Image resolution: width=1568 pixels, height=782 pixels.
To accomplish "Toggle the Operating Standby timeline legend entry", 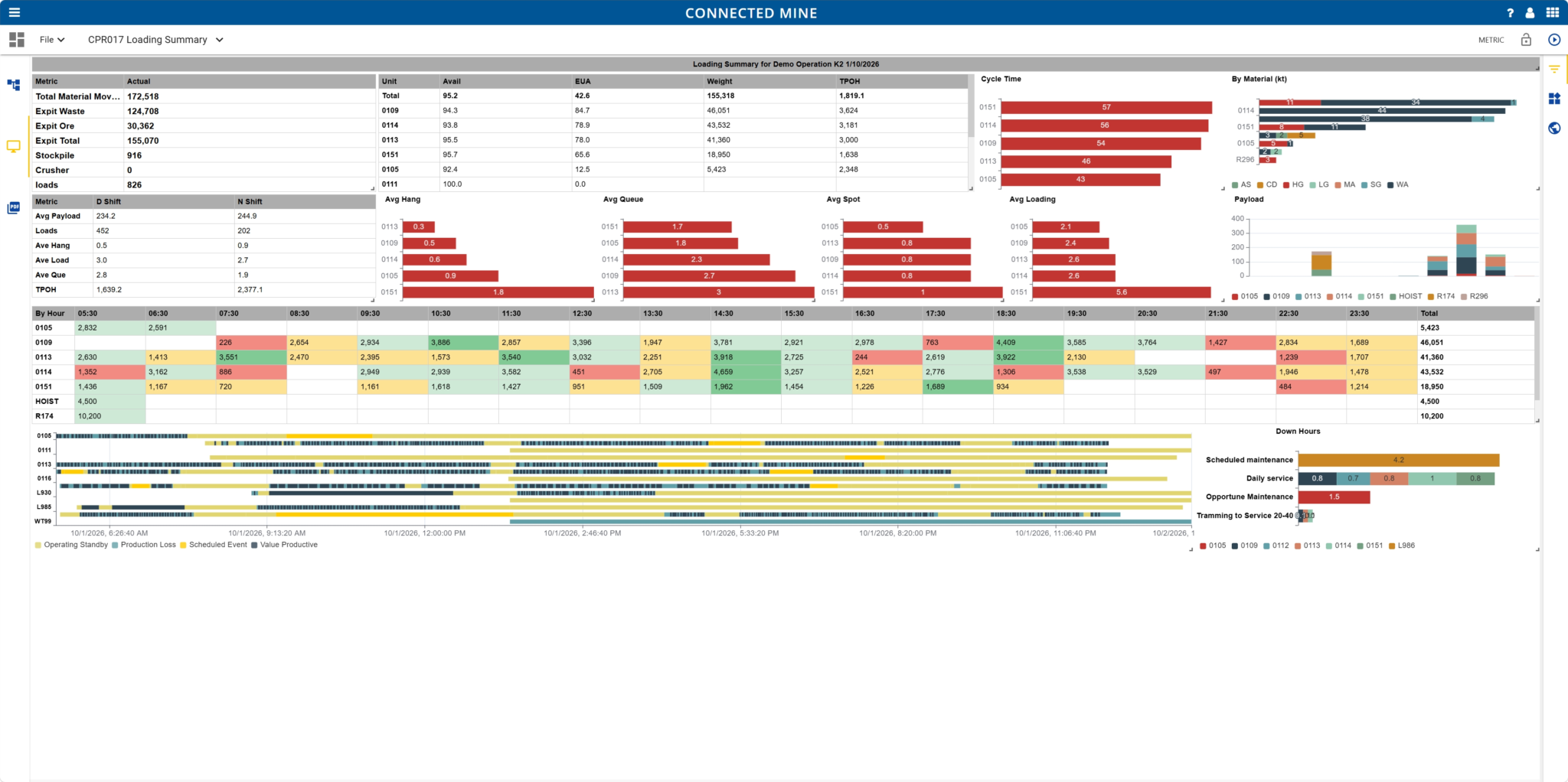I will [x=71, y=545].
